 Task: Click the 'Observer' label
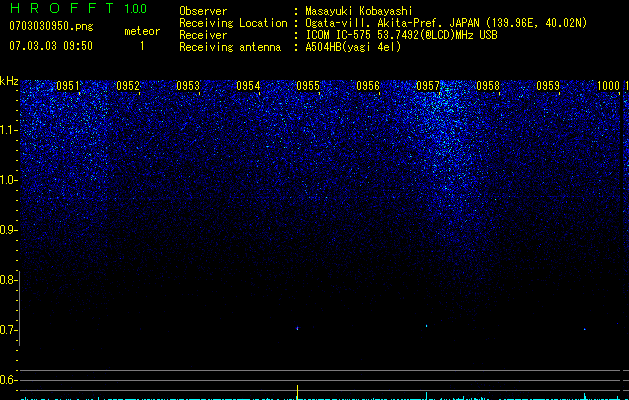pos(203,11)
